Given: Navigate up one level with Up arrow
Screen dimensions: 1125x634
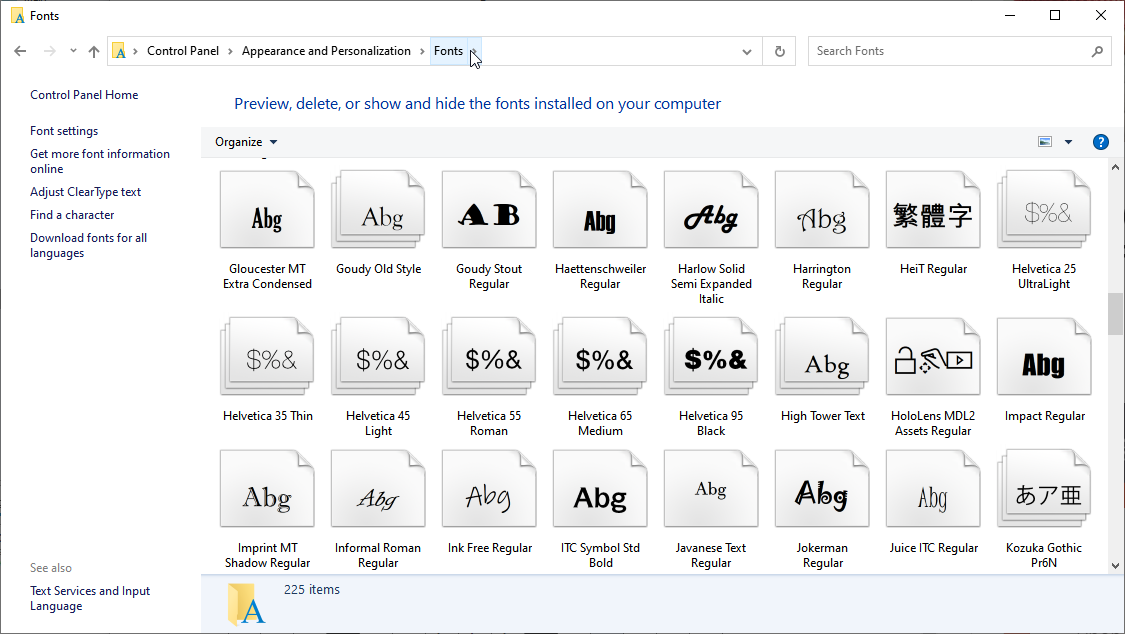Looking at the screenshot, I should (94, 51).
